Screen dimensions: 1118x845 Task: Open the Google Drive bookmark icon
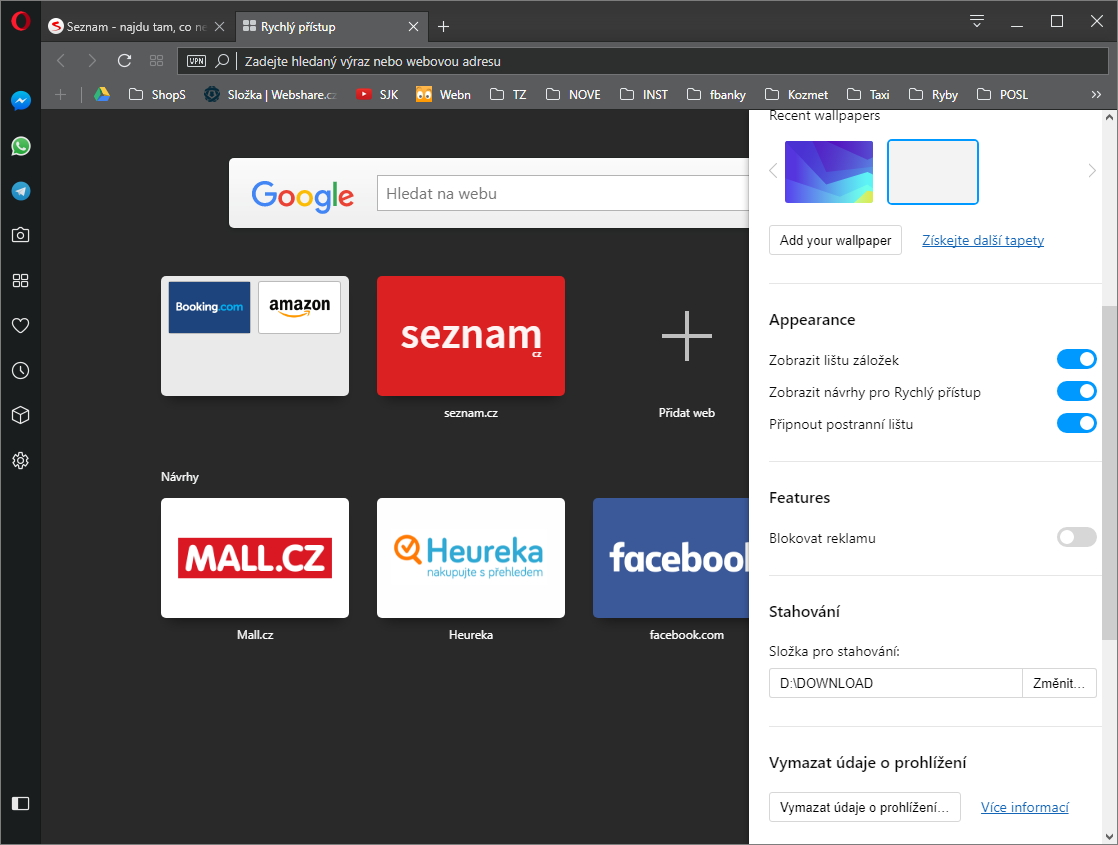pyautogui.click(x=102, y=94)
